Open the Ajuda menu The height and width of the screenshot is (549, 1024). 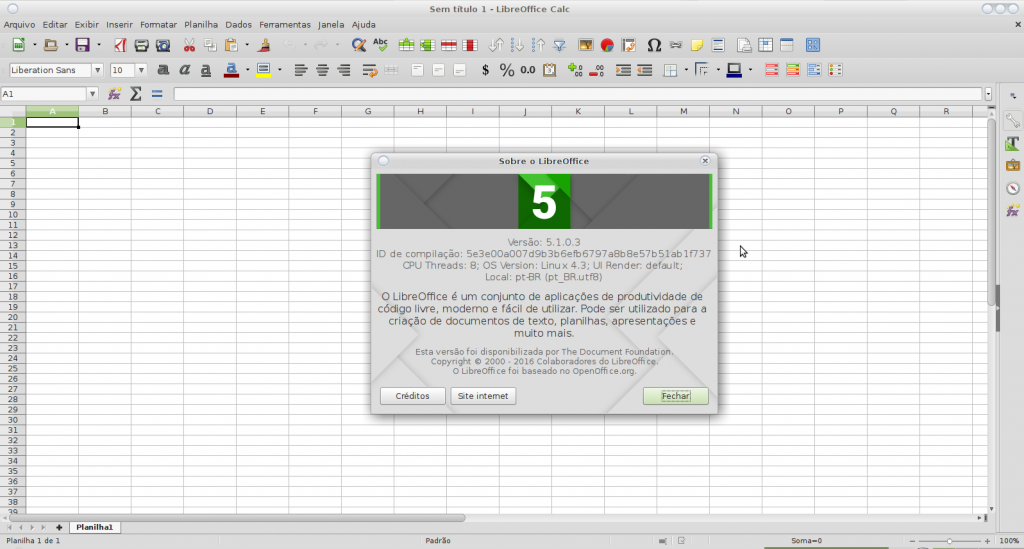point(364,25)
